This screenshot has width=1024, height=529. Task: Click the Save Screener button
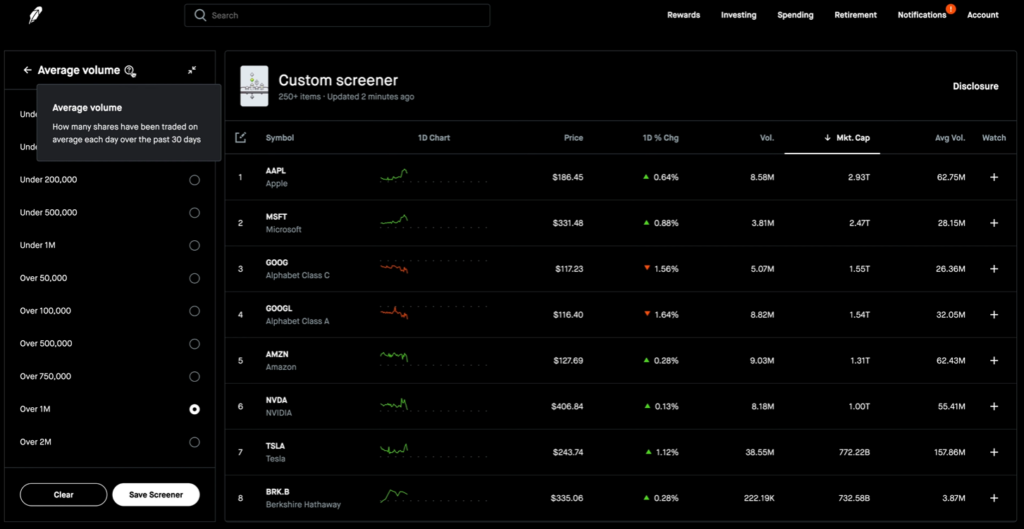156,494
